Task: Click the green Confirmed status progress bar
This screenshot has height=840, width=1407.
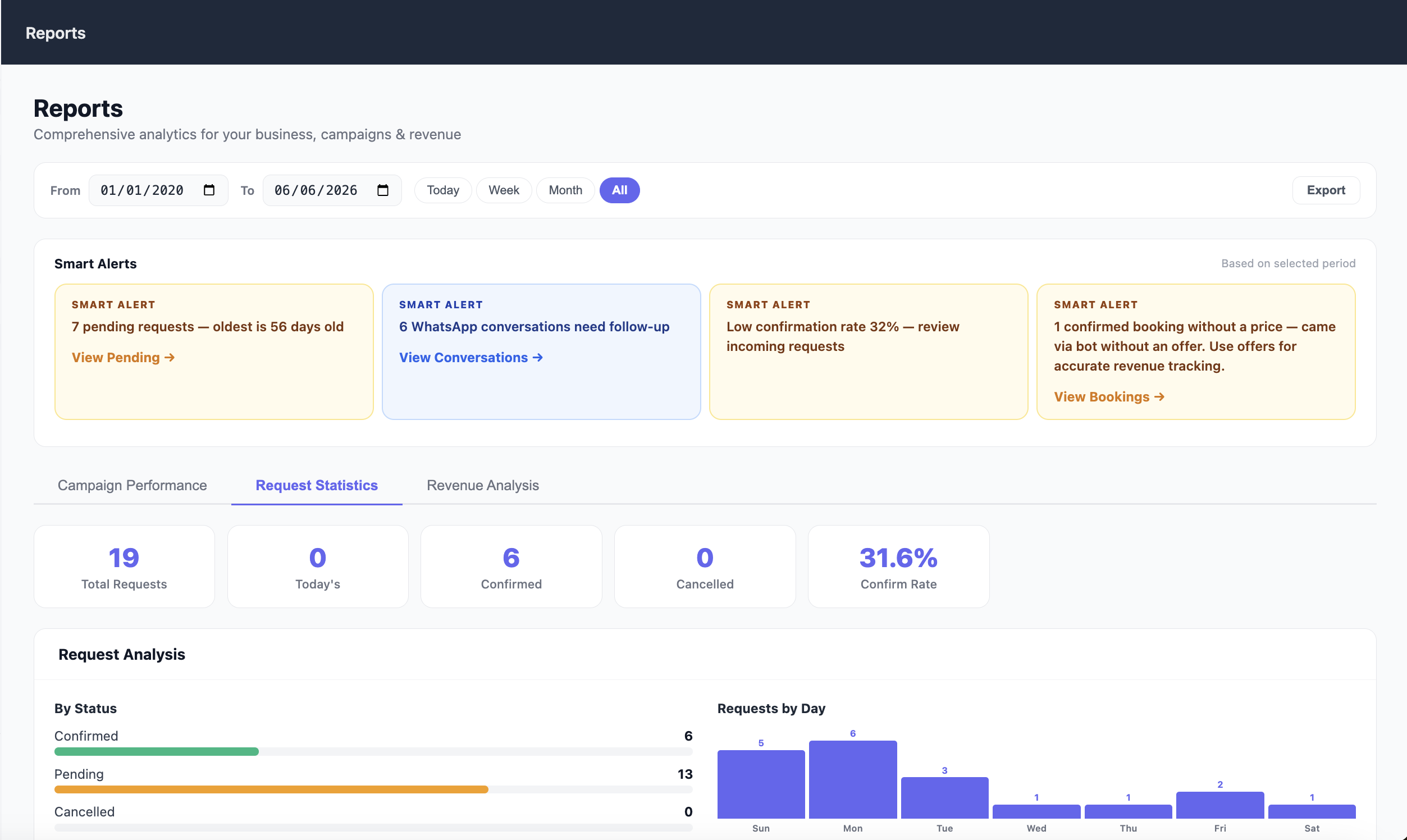Action: (156, 752)
